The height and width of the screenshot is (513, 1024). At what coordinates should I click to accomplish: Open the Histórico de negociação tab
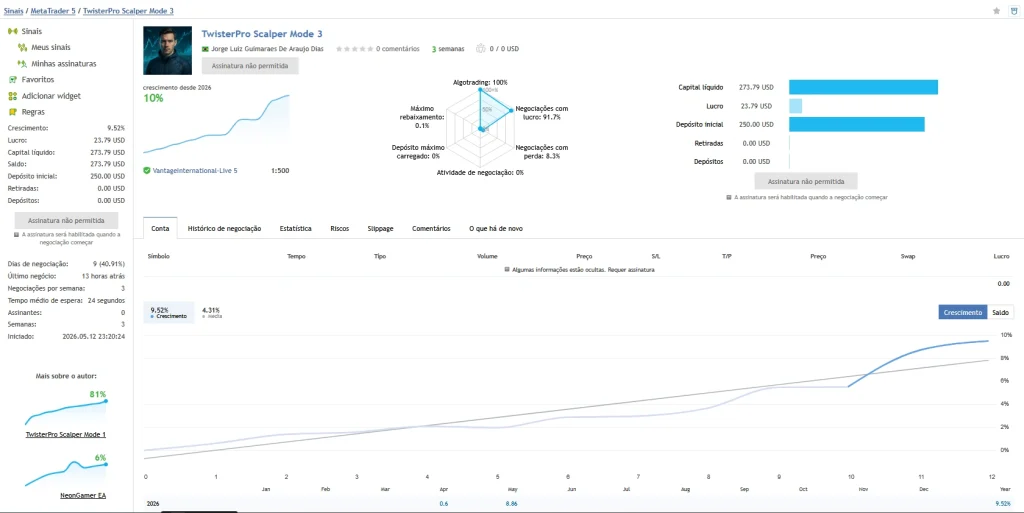pyautogui.click(x=224, y=229)
